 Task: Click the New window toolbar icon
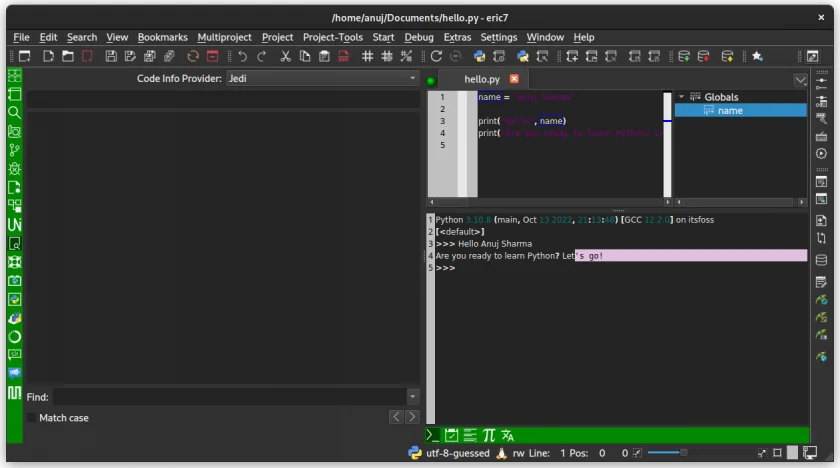(x=25, y=56)
